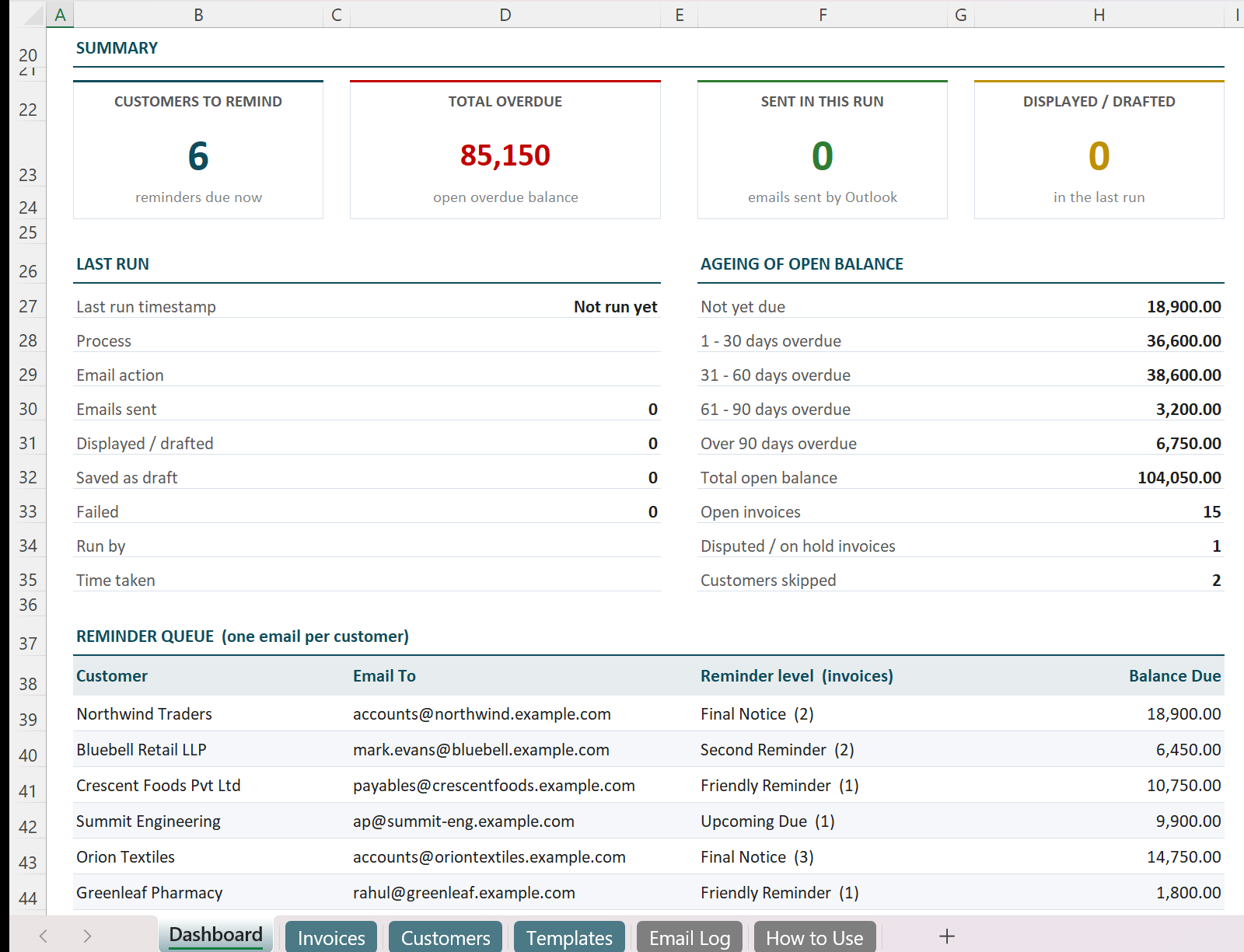Click Over 90 days overdue amount 6,750.00
This screenshot has height=952, width=1244.
[1188, 443]
